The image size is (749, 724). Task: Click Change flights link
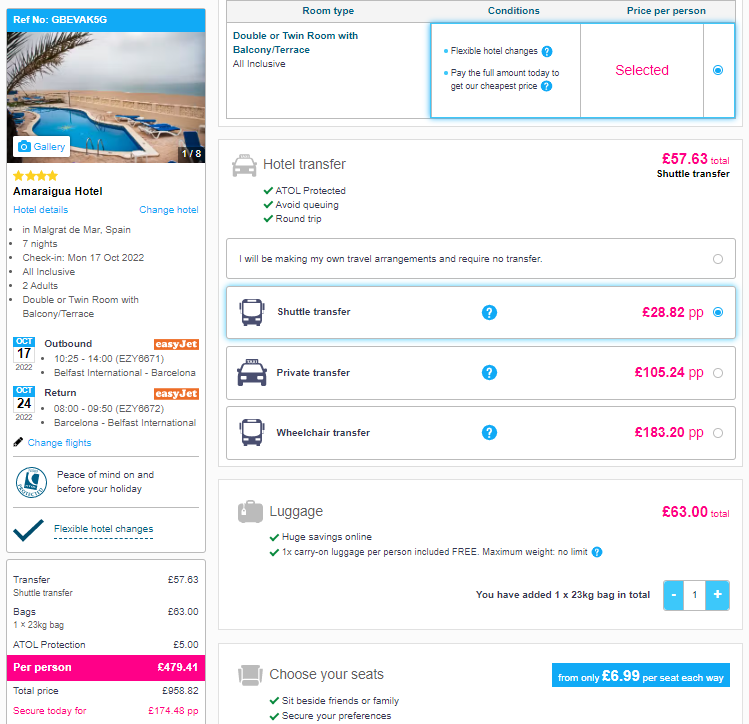click(x=59, y=443)
